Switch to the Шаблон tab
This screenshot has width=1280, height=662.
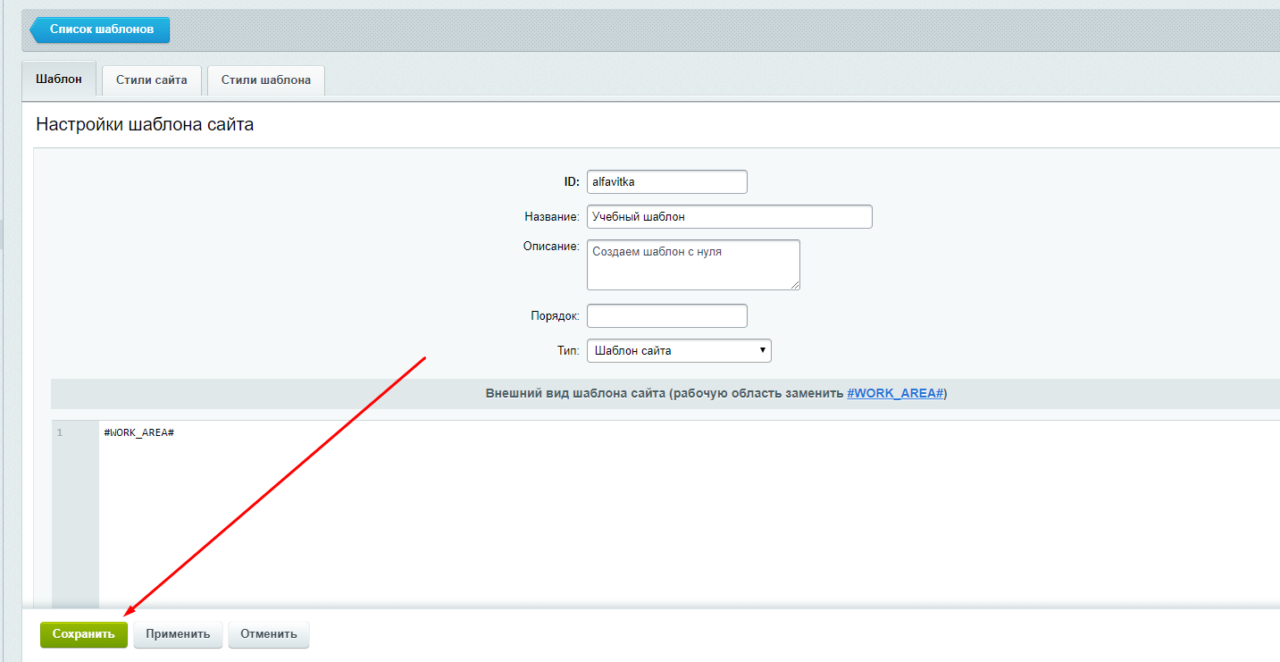click(x=59, y=79)
